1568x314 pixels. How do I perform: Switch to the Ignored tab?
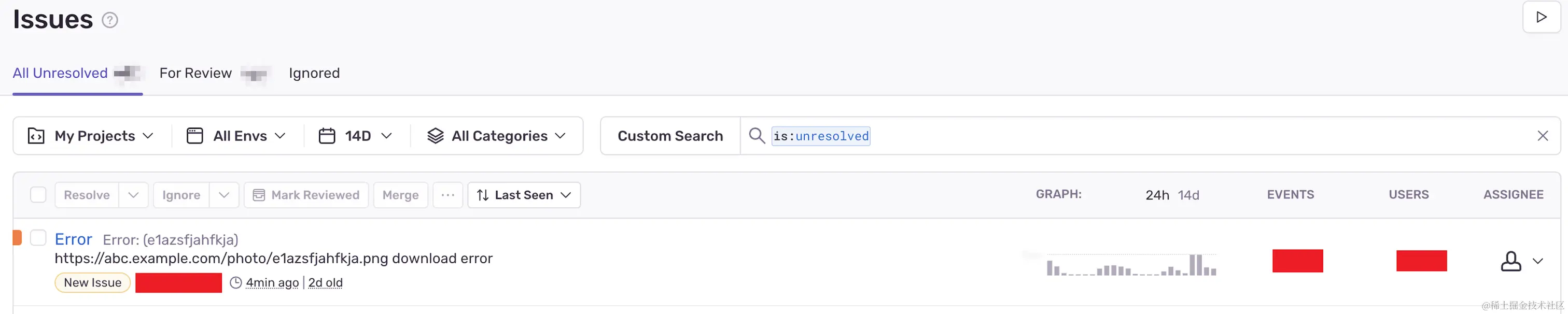click(x=314, y=74)
